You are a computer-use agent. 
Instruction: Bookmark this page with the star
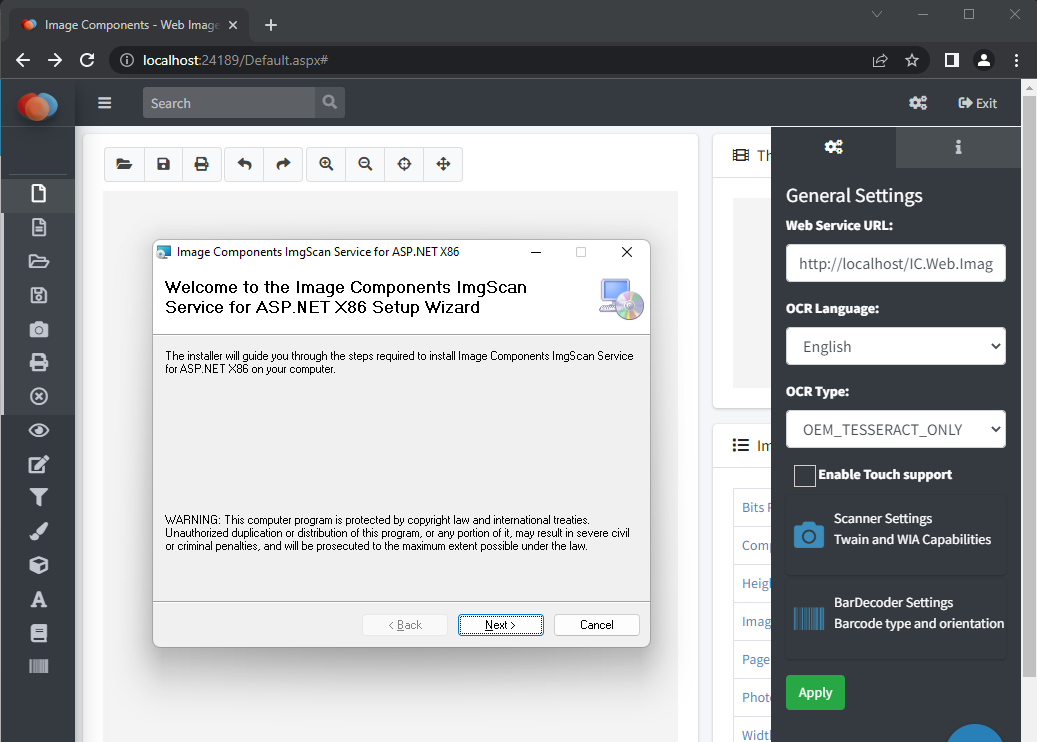[912, 60]
